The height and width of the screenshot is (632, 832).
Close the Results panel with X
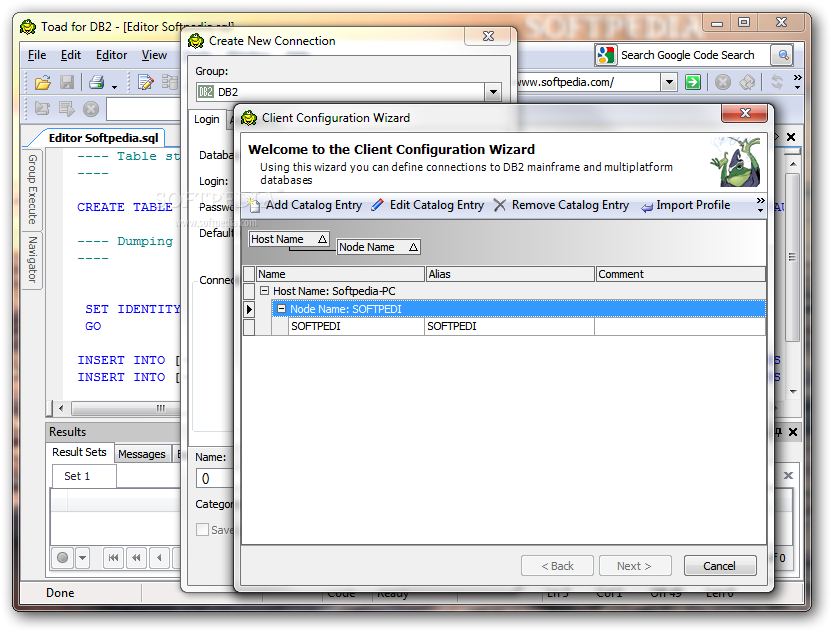pos(793,432)
